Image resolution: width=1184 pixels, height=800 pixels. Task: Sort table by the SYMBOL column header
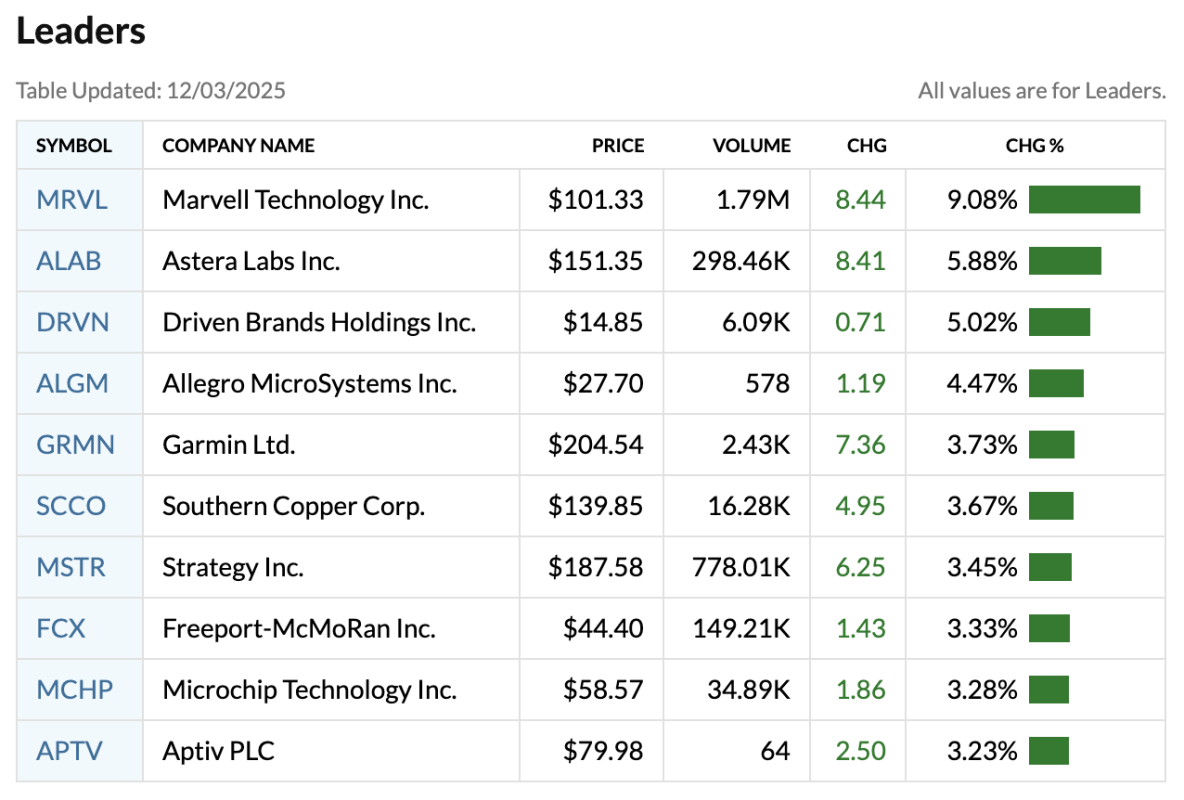[x=74, y=146]
